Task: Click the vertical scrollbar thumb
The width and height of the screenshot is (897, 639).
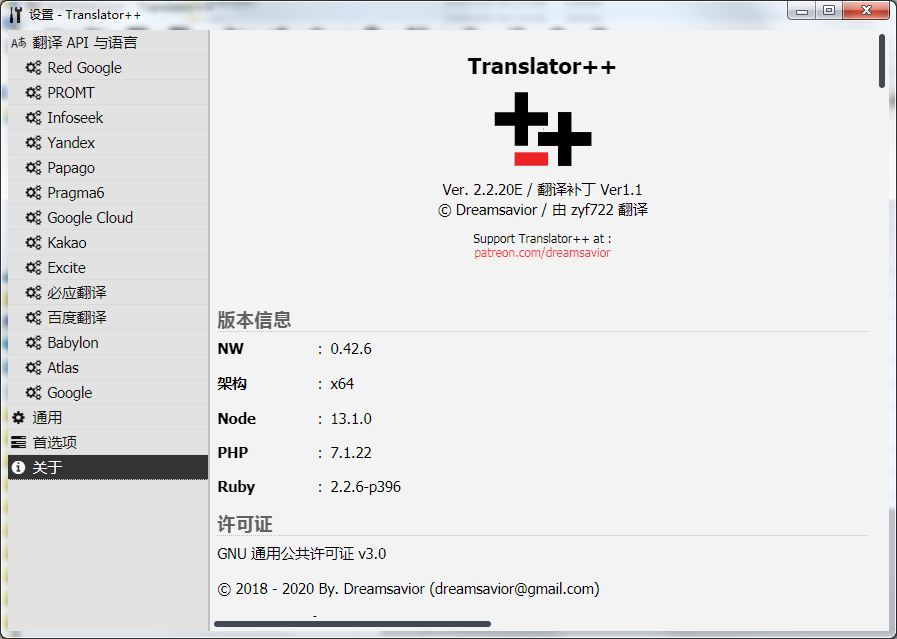Action: (x=882, y=61)
